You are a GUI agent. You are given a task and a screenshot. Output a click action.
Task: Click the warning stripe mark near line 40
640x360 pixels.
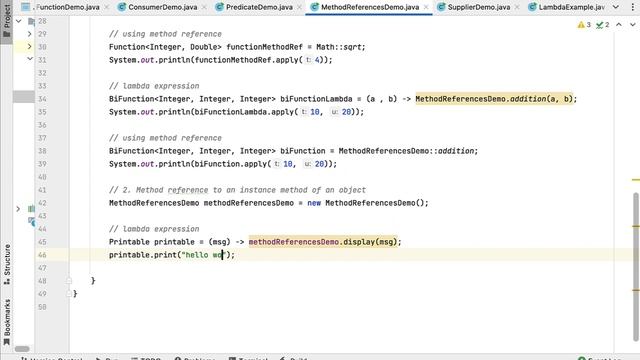[x=636, y=180]
